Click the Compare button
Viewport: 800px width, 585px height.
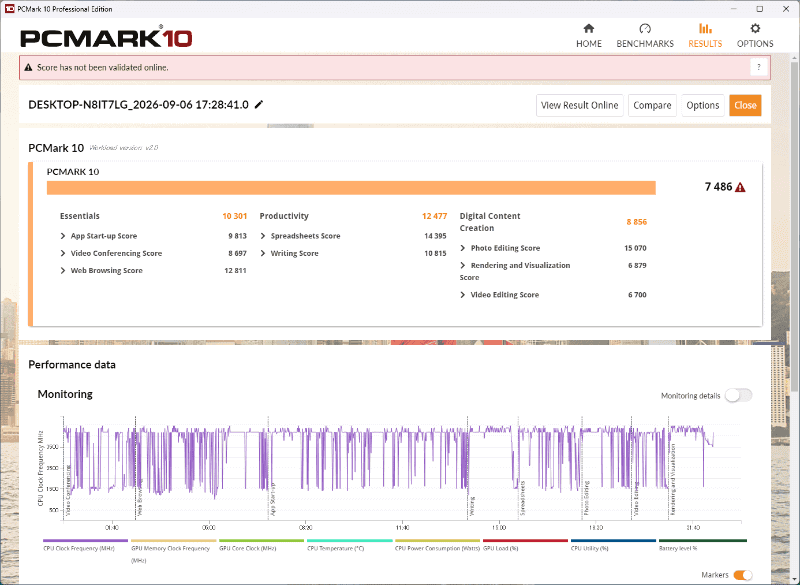coord(652,106)
